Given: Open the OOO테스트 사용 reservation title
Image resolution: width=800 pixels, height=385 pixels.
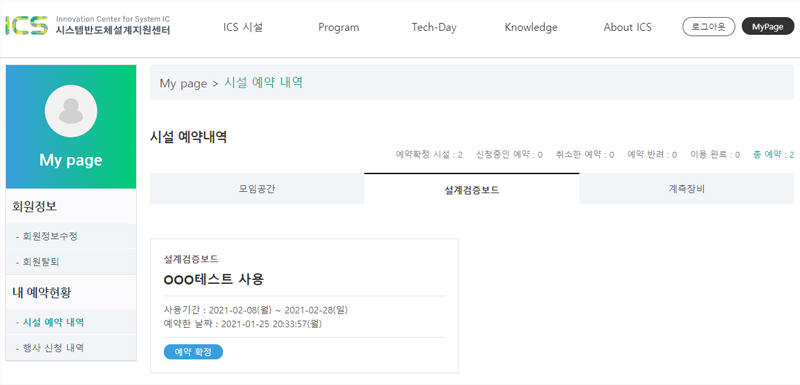Looking at the screenshot, I should [214, 279].
